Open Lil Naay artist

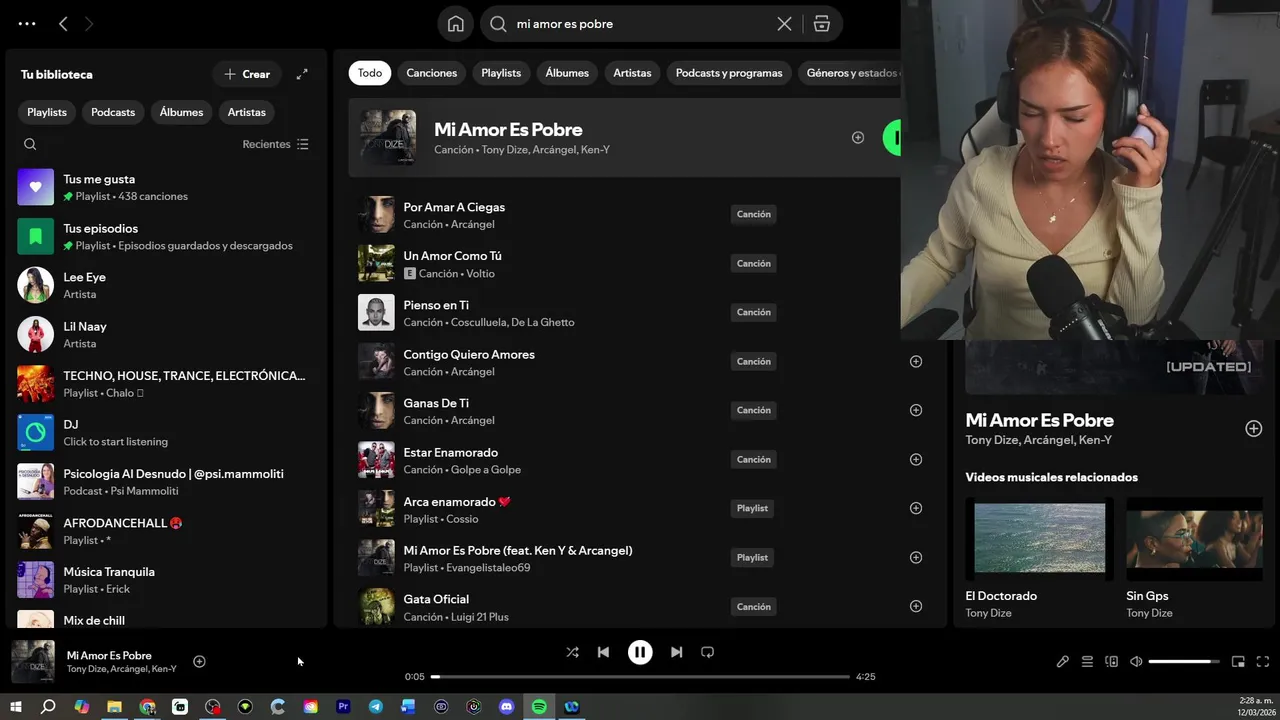[166, 334]
